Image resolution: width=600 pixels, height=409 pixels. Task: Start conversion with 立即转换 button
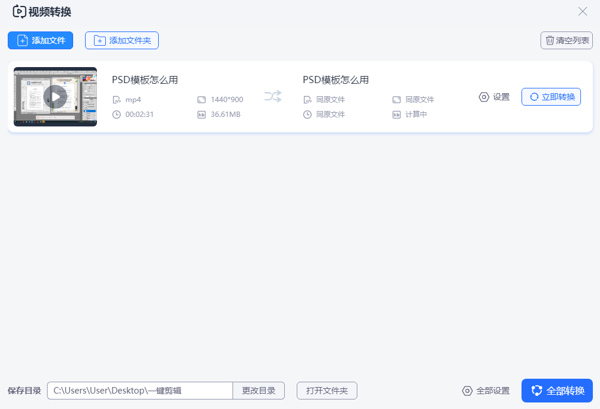(x=551, y=97)
